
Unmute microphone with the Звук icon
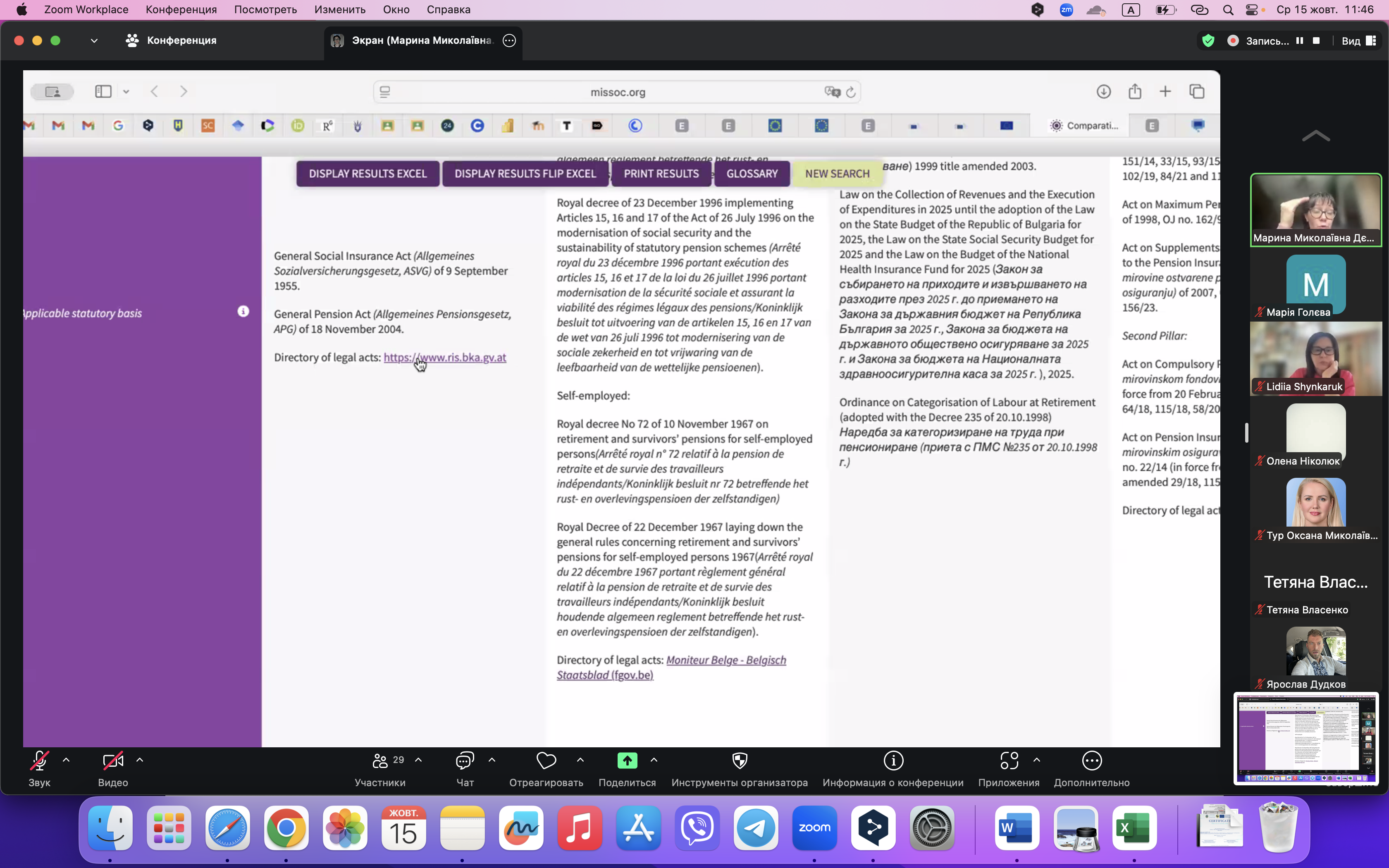tap(39, 761)
